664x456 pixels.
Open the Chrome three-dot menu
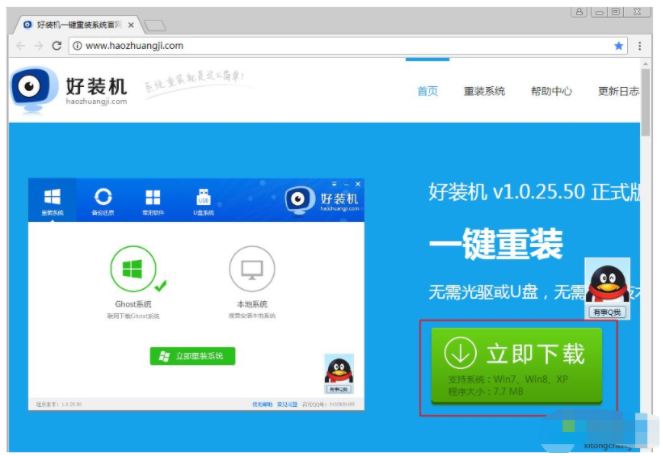[639, 46]
